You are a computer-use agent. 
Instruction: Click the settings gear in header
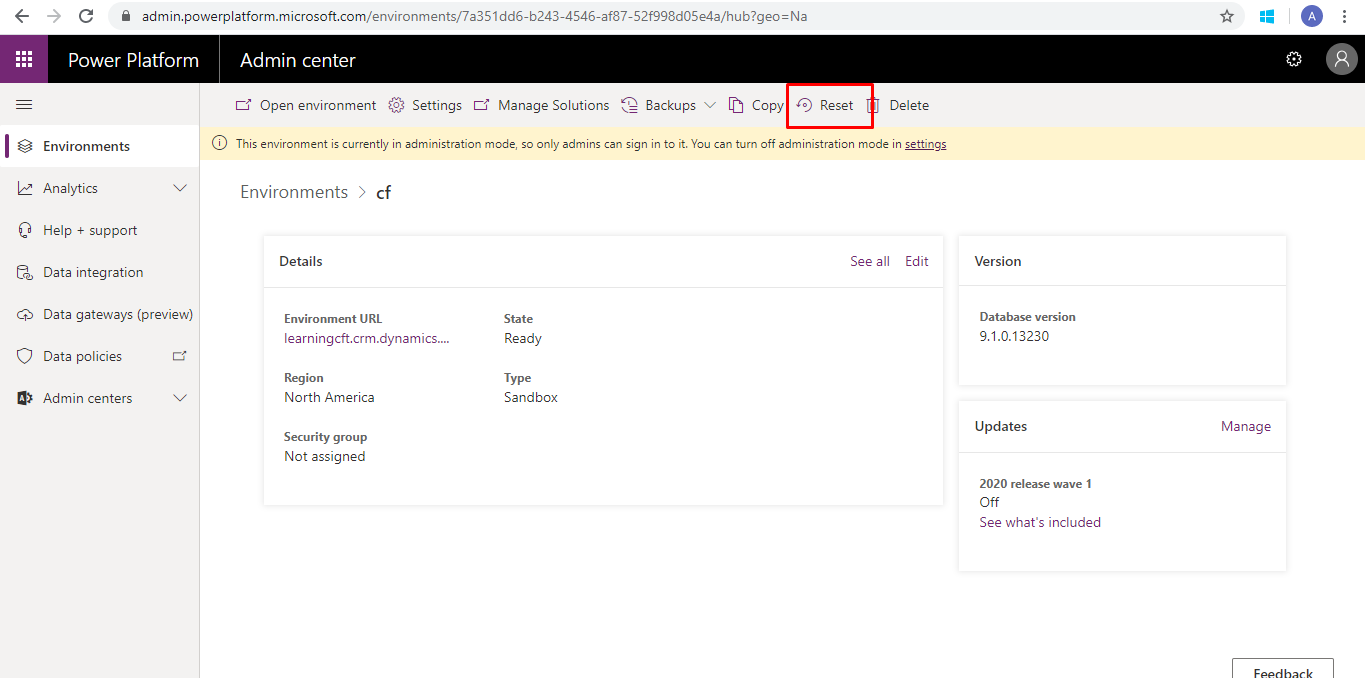click(1294, 60)
